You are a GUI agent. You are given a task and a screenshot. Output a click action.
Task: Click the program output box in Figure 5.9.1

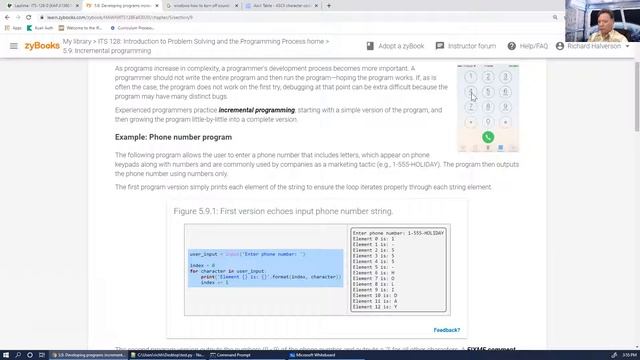click(398, 269)
